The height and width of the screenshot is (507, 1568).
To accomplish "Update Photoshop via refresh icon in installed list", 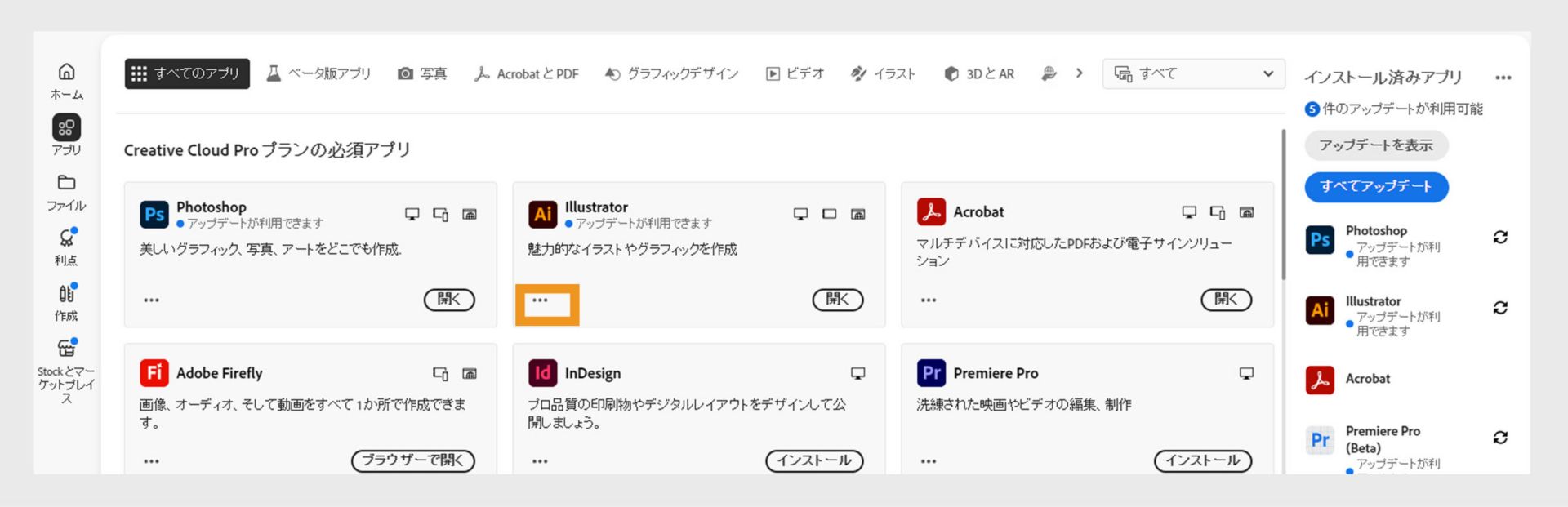I will coord(1500,237).
